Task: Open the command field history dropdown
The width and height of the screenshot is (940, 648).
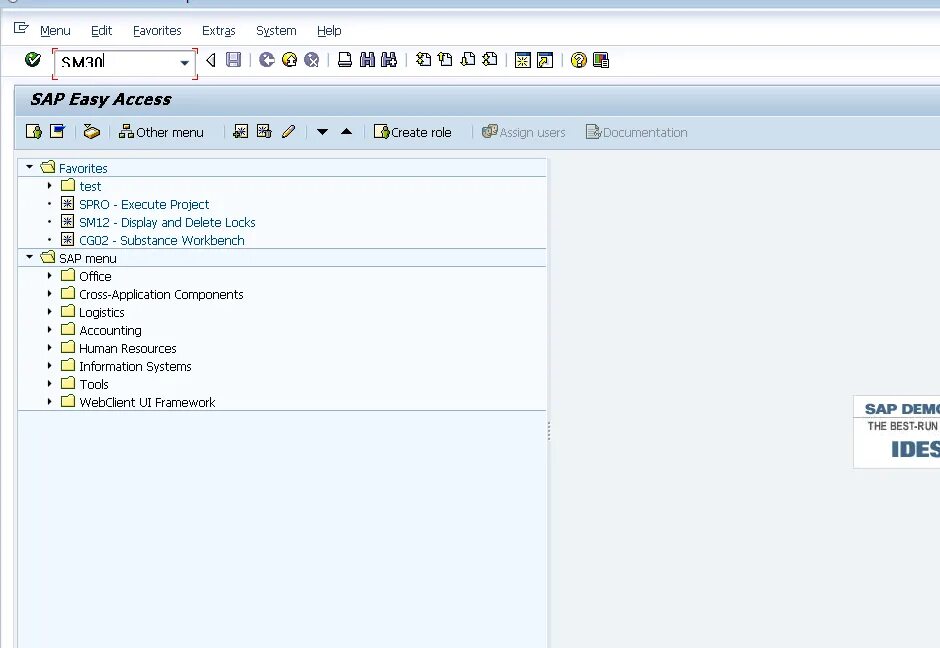Action: coord(185,62)
